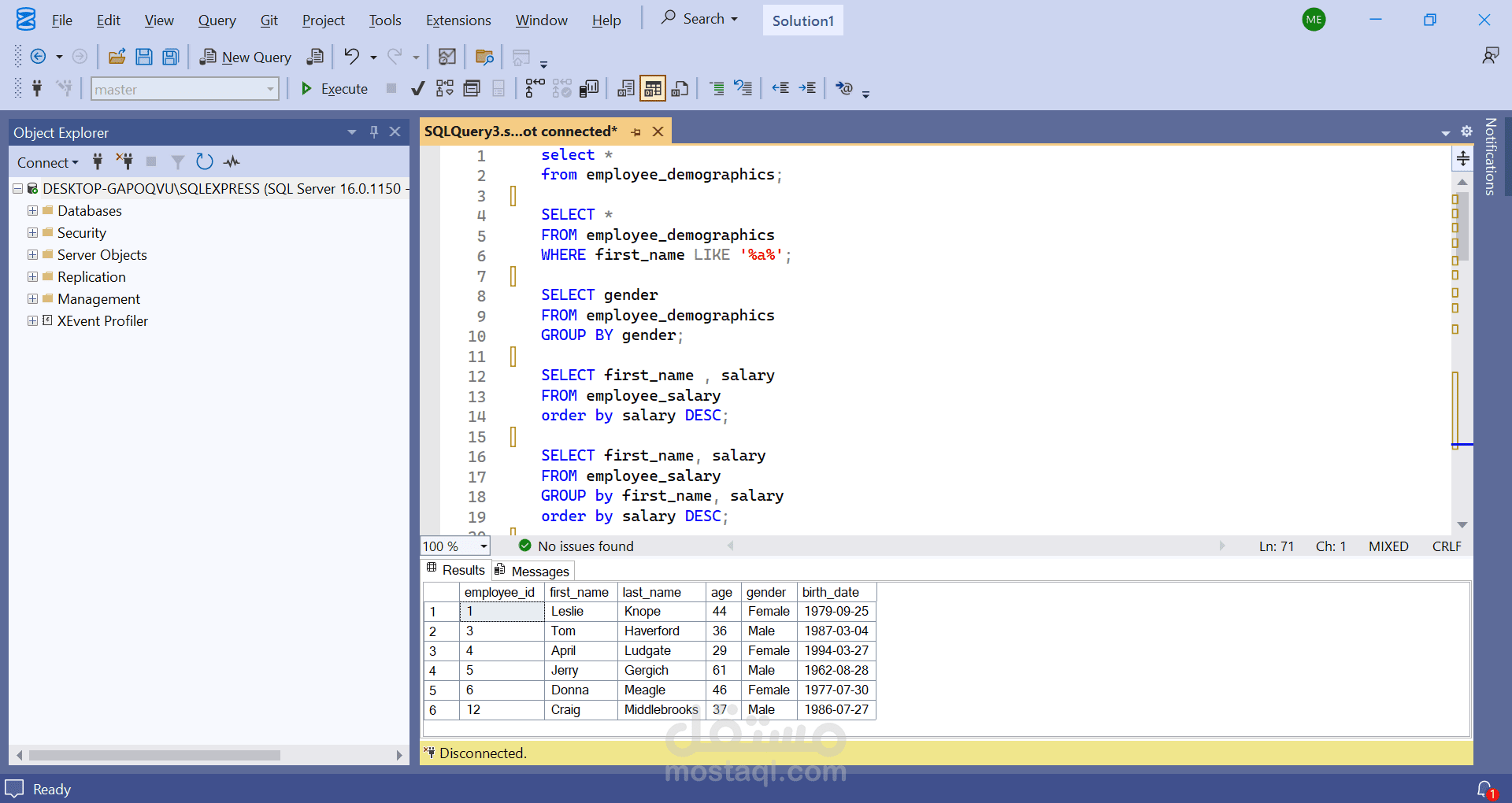Image resolution: width=1512 pixels, height=803 pixels.
Task: Select the SQLQuery3 document tab
Action: click(x=521, y=131)
